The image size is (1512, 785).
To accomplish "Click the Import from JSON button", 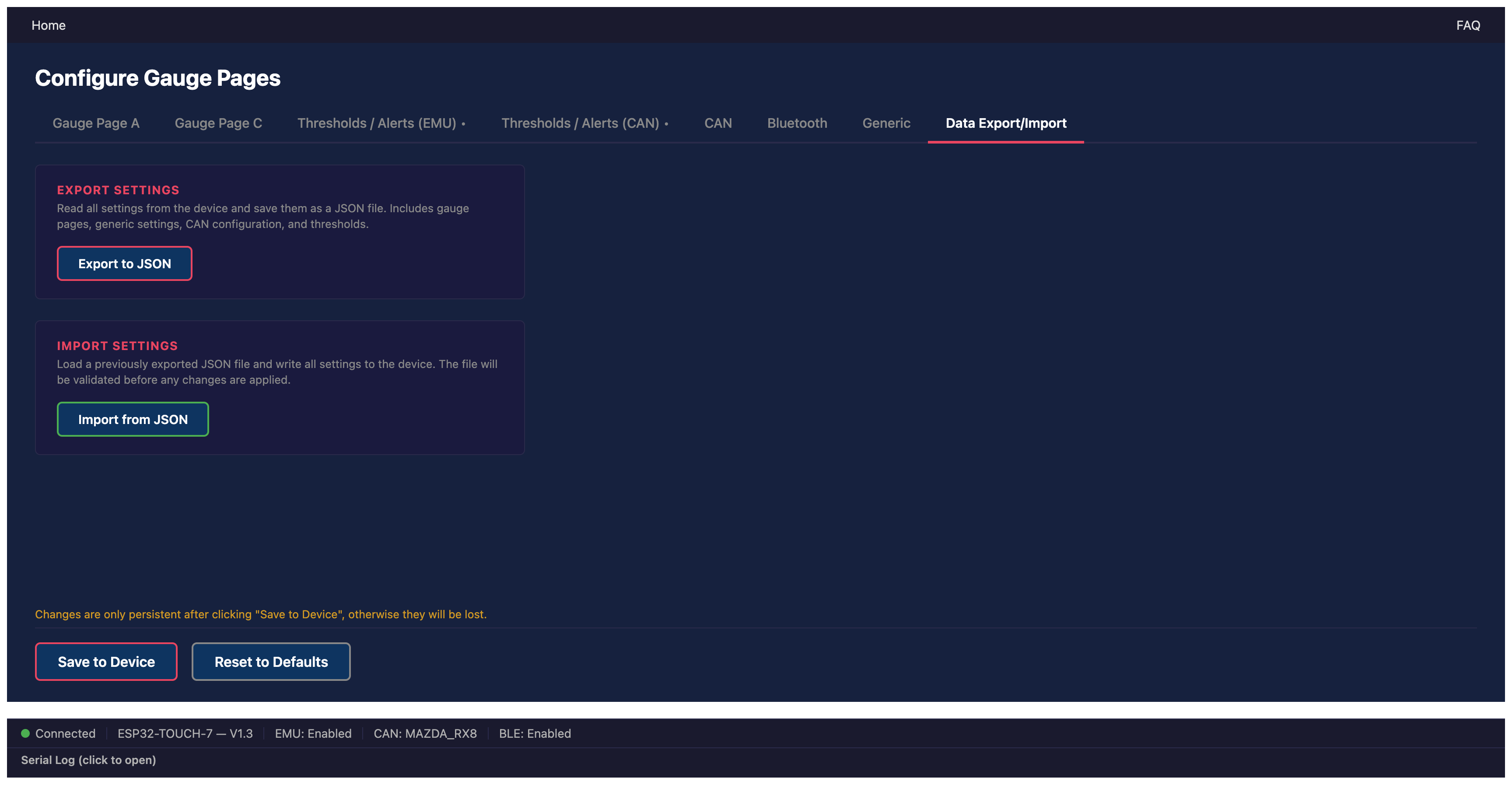I will pos(133,419).
